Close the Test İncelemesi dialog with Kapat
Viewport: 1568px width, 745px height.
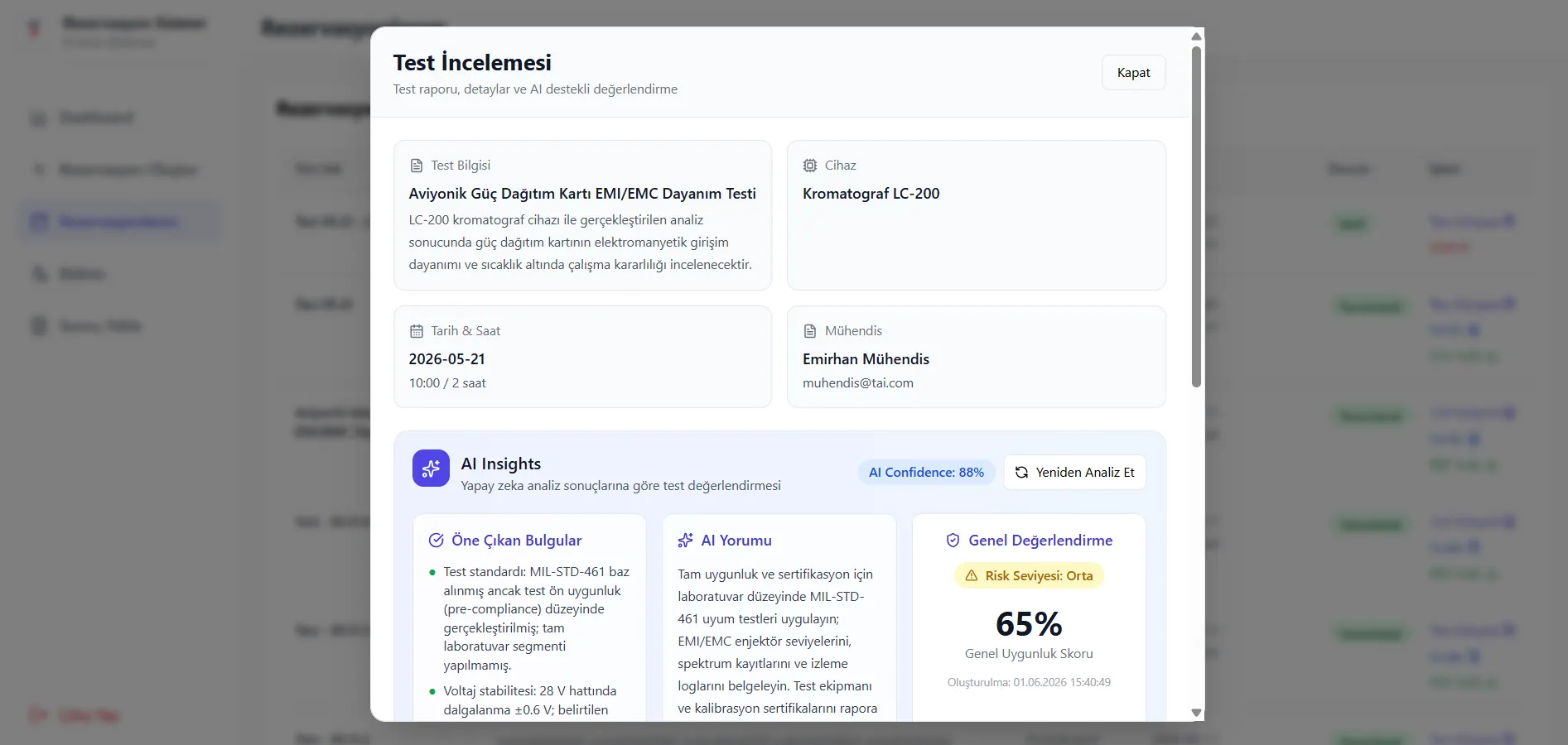pos(1133,73)
